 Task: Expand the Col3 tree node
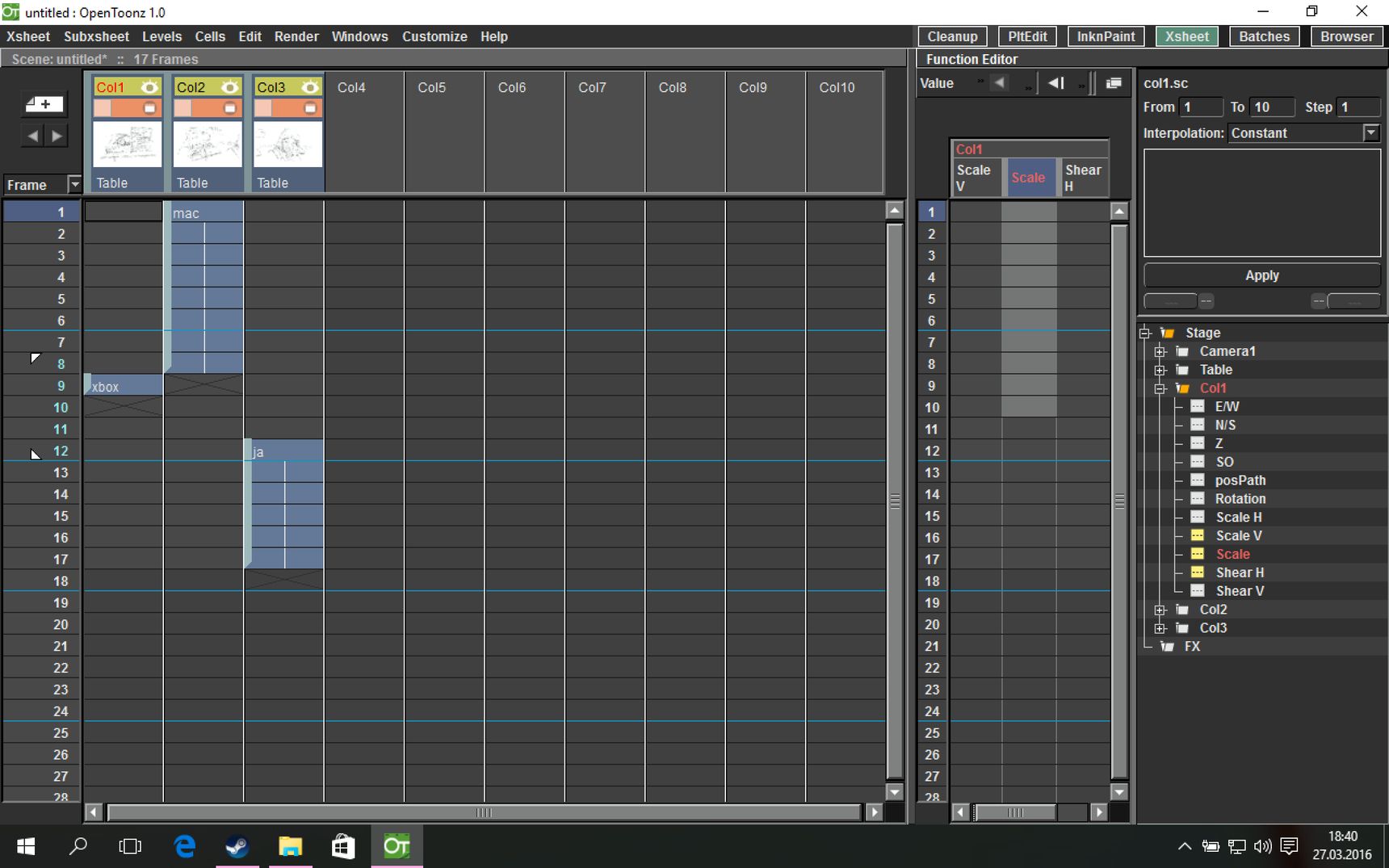point(1160,628)
